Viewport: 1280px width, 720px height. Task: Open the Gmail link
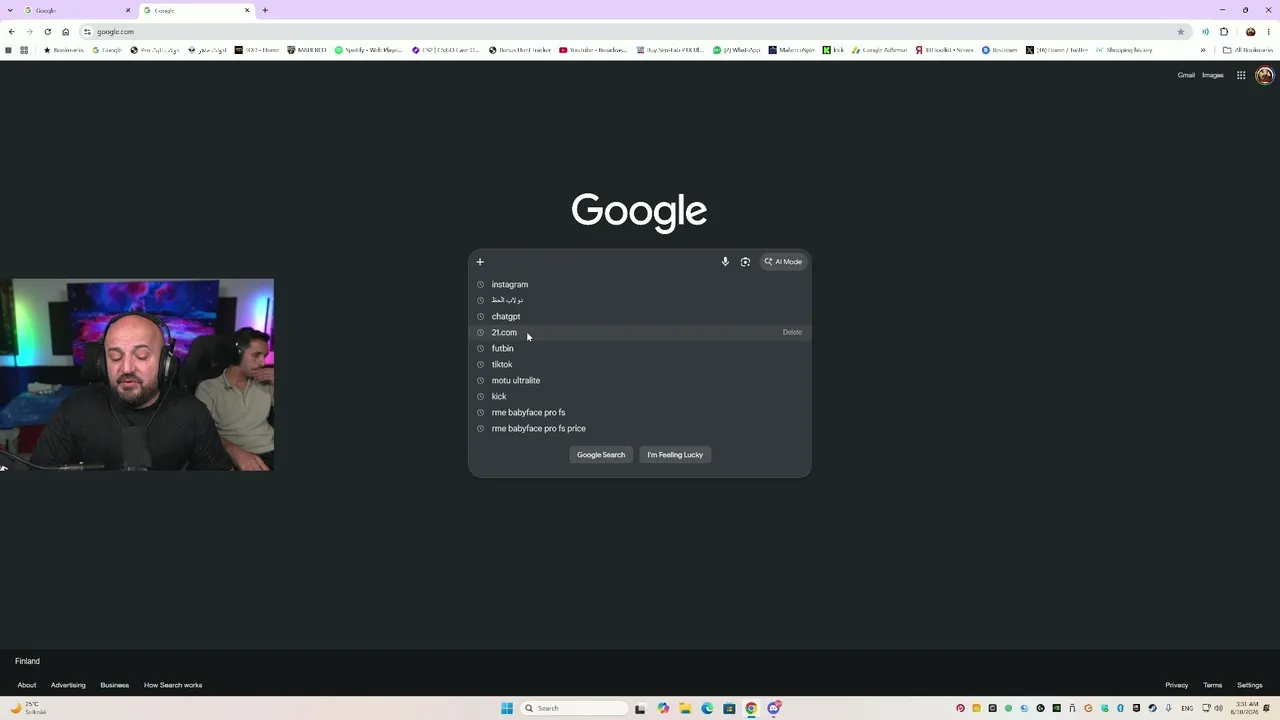(1186, 75)
